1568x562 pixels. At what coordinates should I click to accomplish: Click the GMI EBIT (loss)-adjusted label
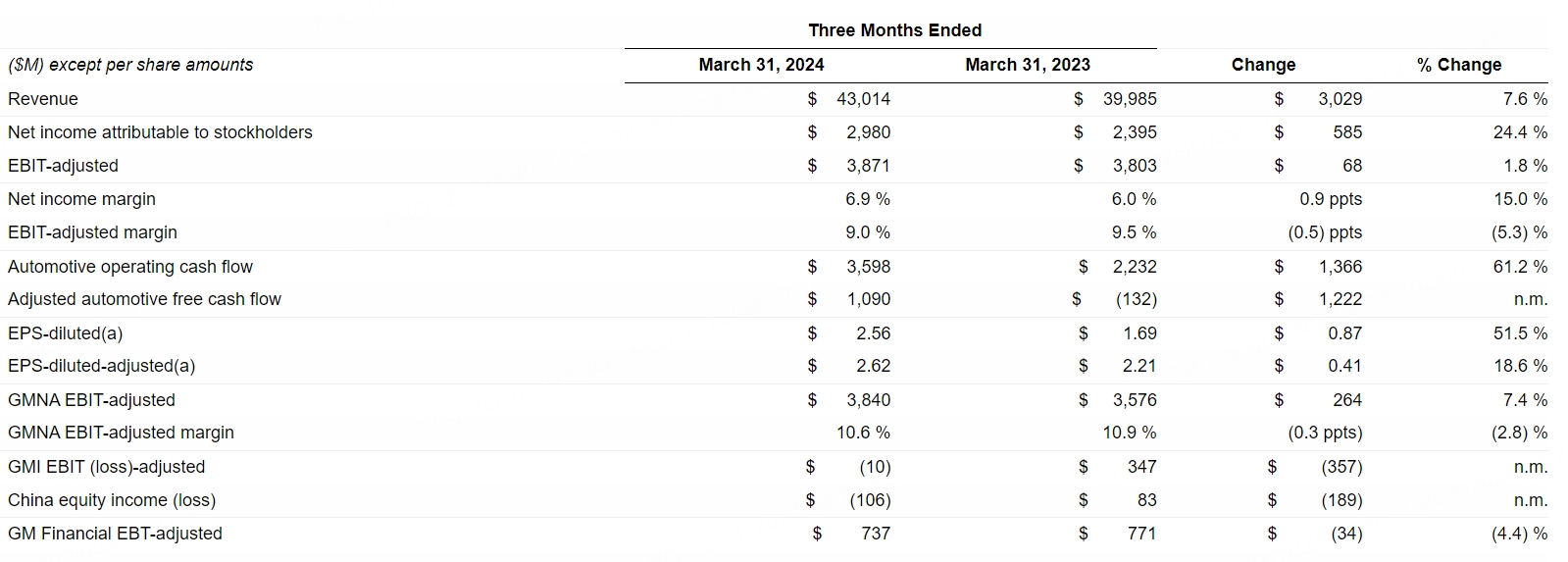coord(106,467)
